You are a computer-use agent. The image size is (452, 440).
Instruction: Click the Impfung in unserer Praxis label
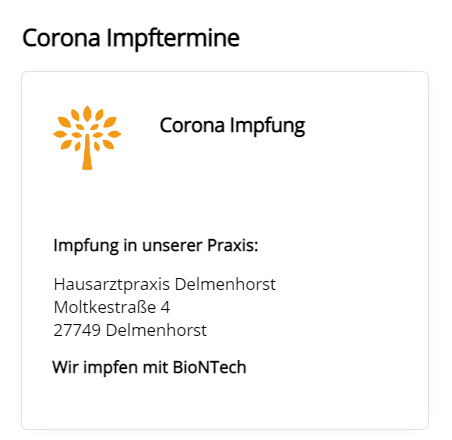click(x=156, y=246)
